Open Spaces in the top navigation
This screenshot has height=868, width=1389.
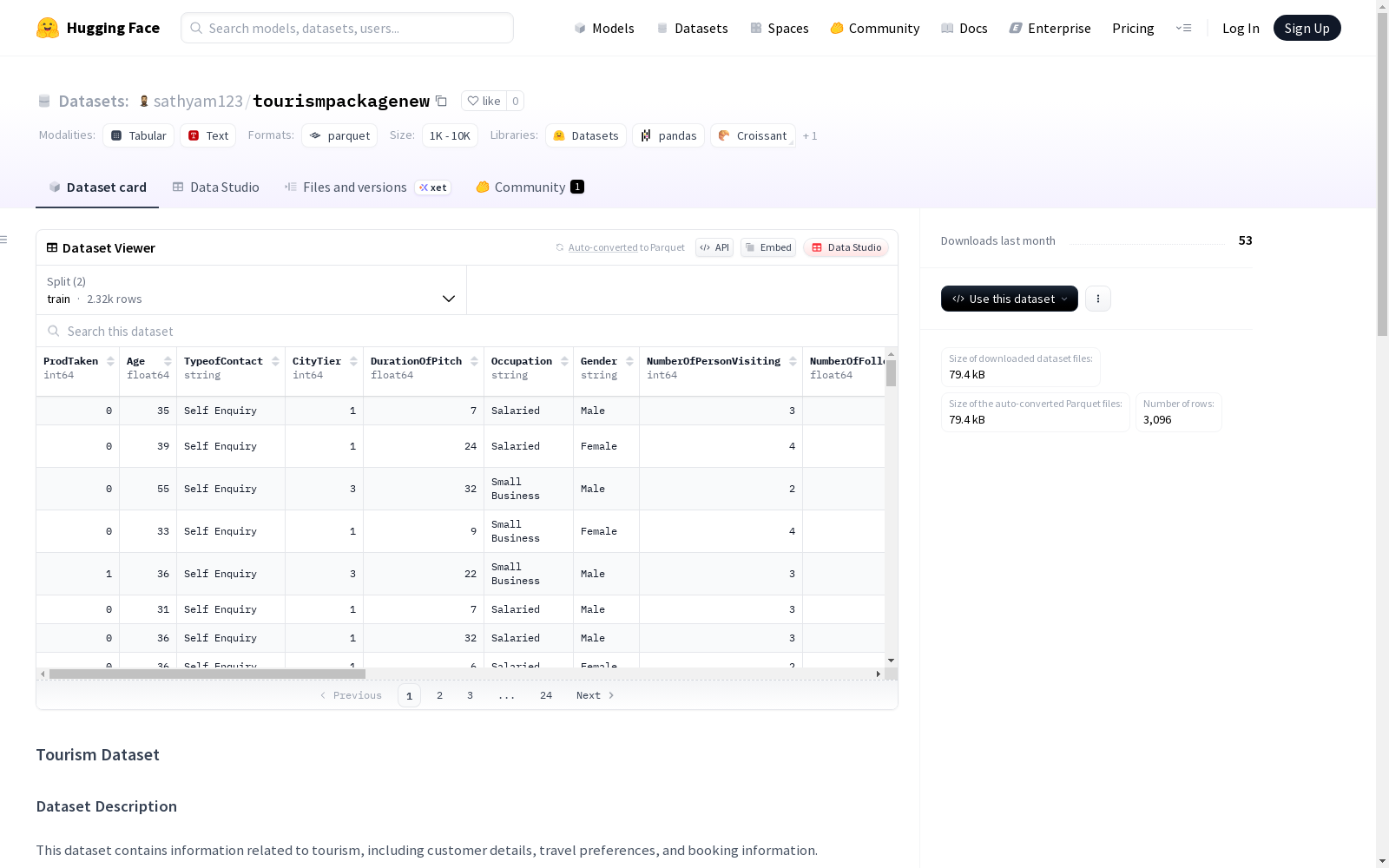click(780, 28)
